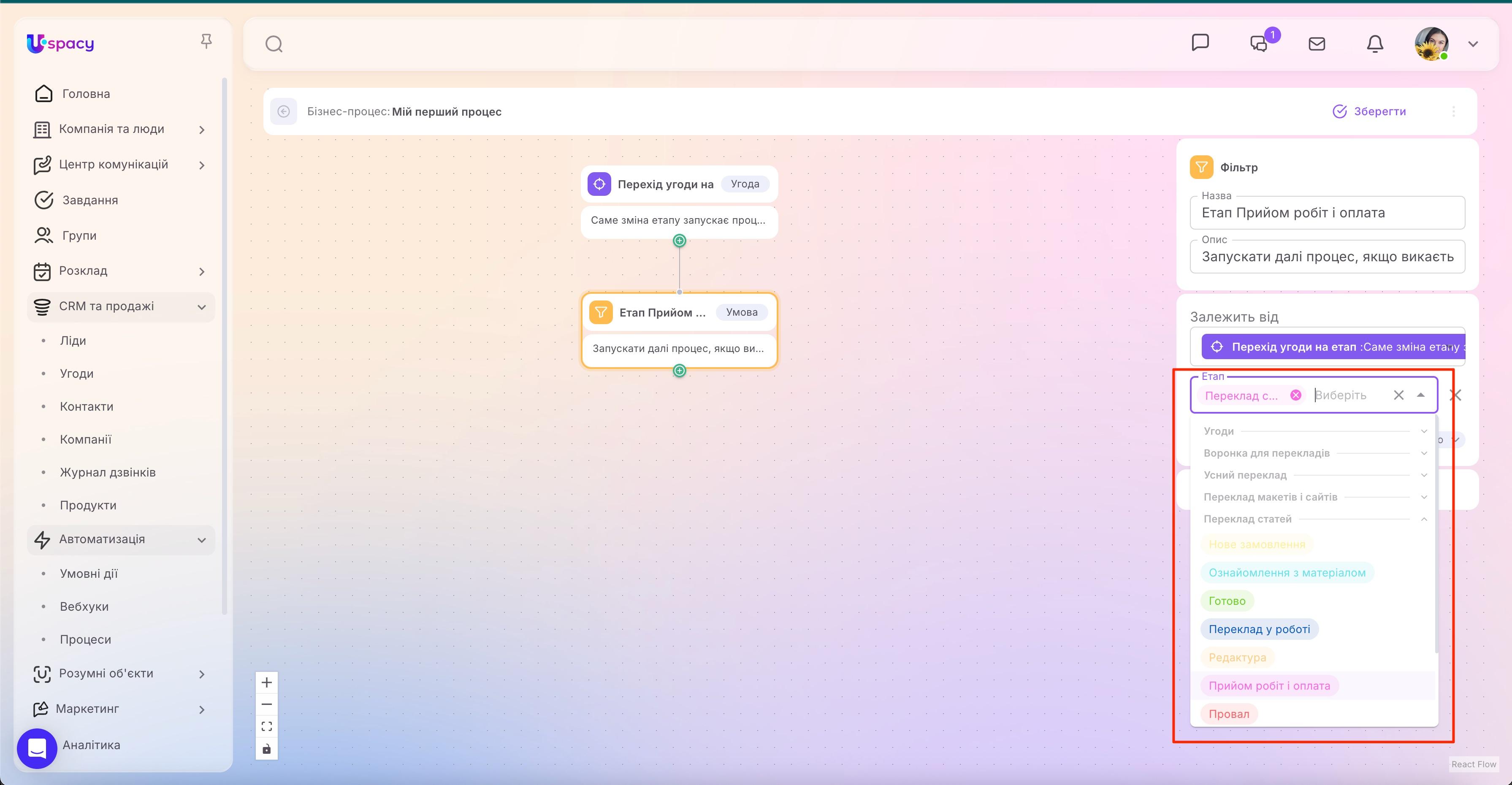
Task: Click the back arrow next to Бізнес-процес title
Action: tap(284, 111)
